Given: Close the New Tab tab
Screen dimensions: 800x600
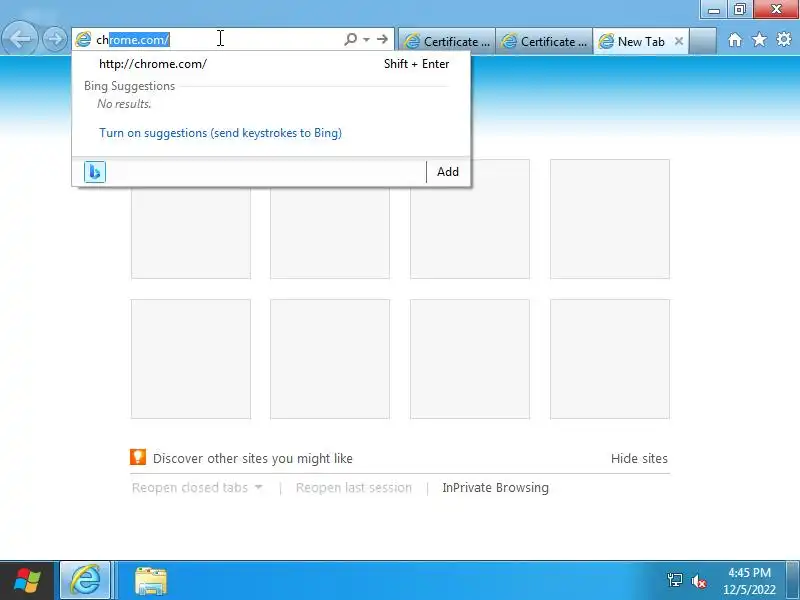Looking at the screenshot, I should [679, 41].
